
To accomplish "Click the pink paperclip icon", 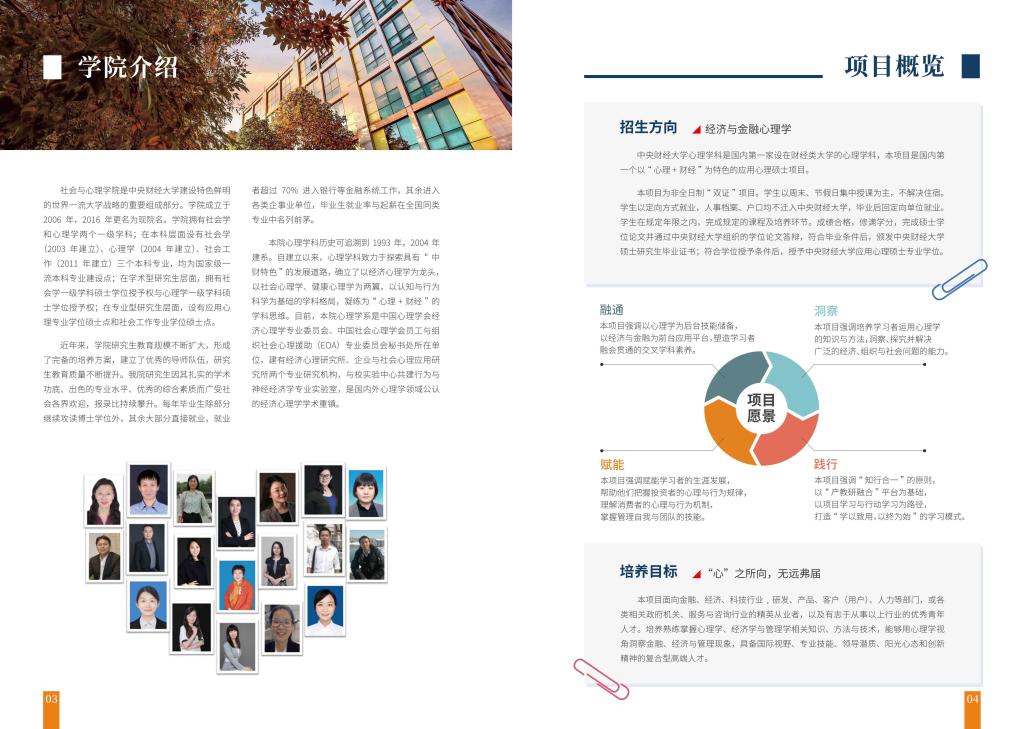I will 600,678.
